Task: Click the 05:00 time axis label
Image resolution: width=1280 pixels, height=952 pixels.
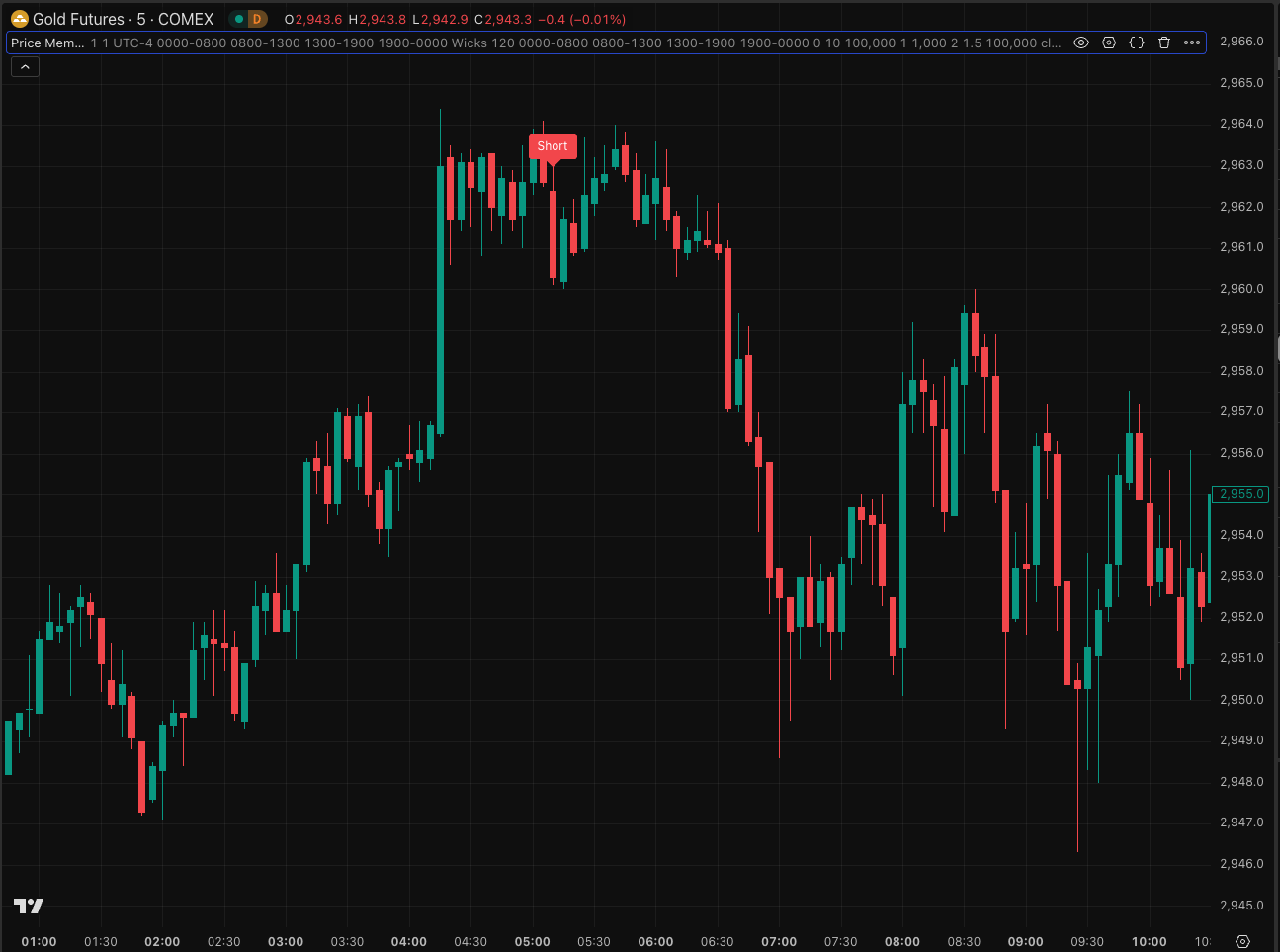Action: pyautogui.click(x=533, y=941)
